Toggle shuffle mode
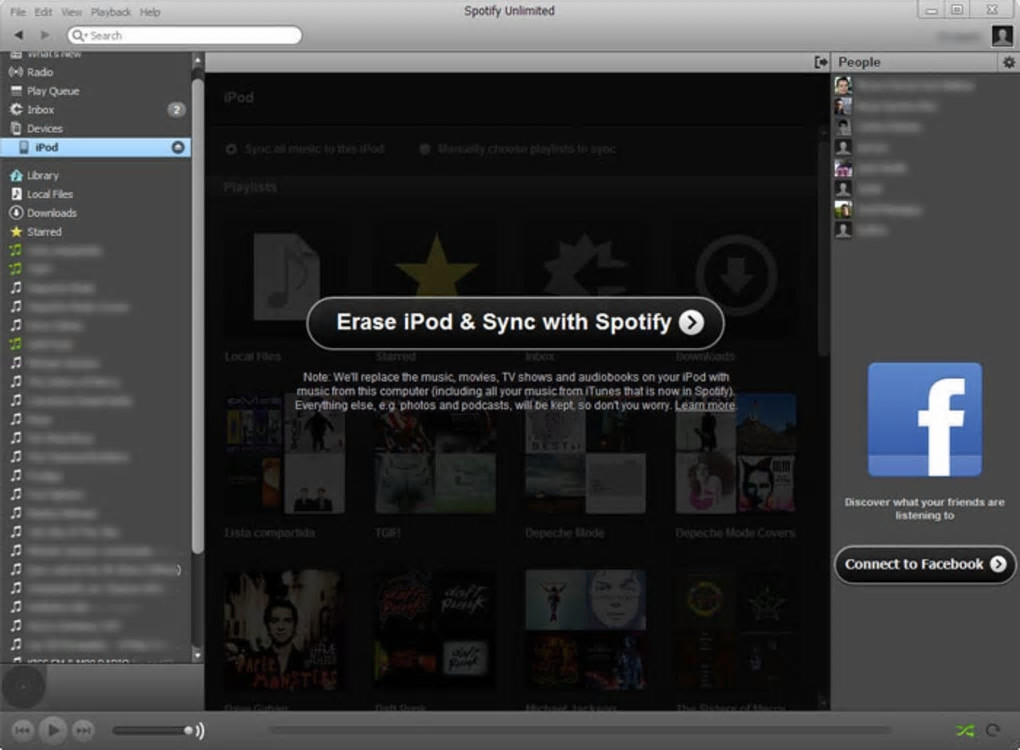 click(x=965, y=730)
